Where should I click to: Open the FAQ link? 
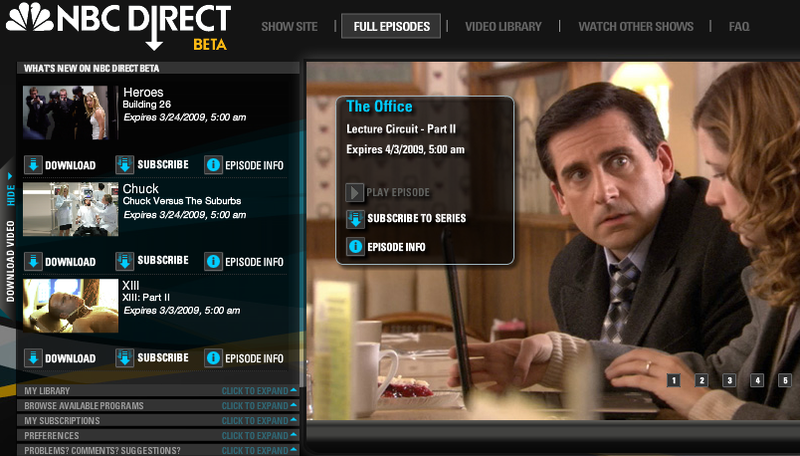(739, 27)
